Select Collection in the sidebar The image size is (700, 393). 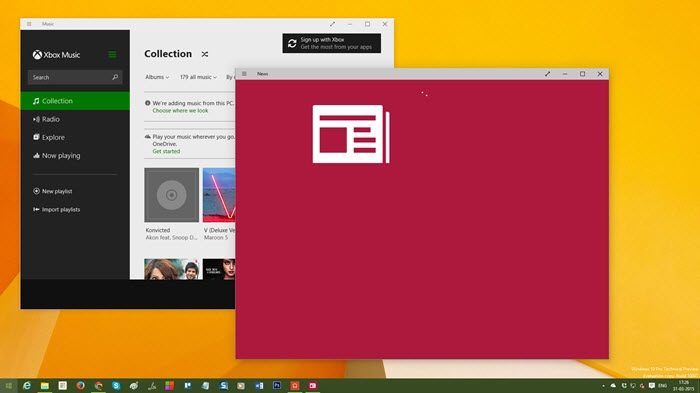tap(75, 101)
